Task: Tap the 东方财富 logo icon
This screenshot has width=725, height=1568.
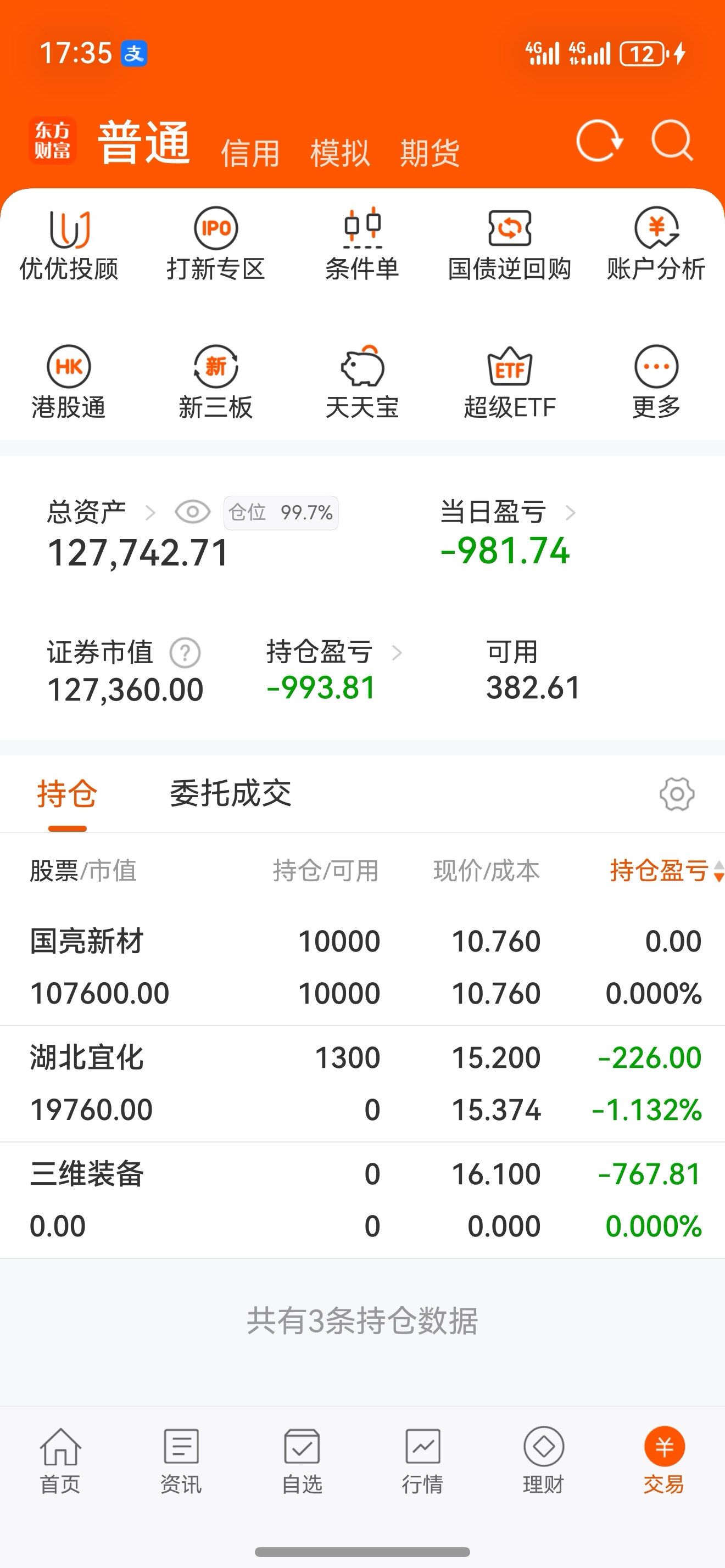Action: [52, 141]
